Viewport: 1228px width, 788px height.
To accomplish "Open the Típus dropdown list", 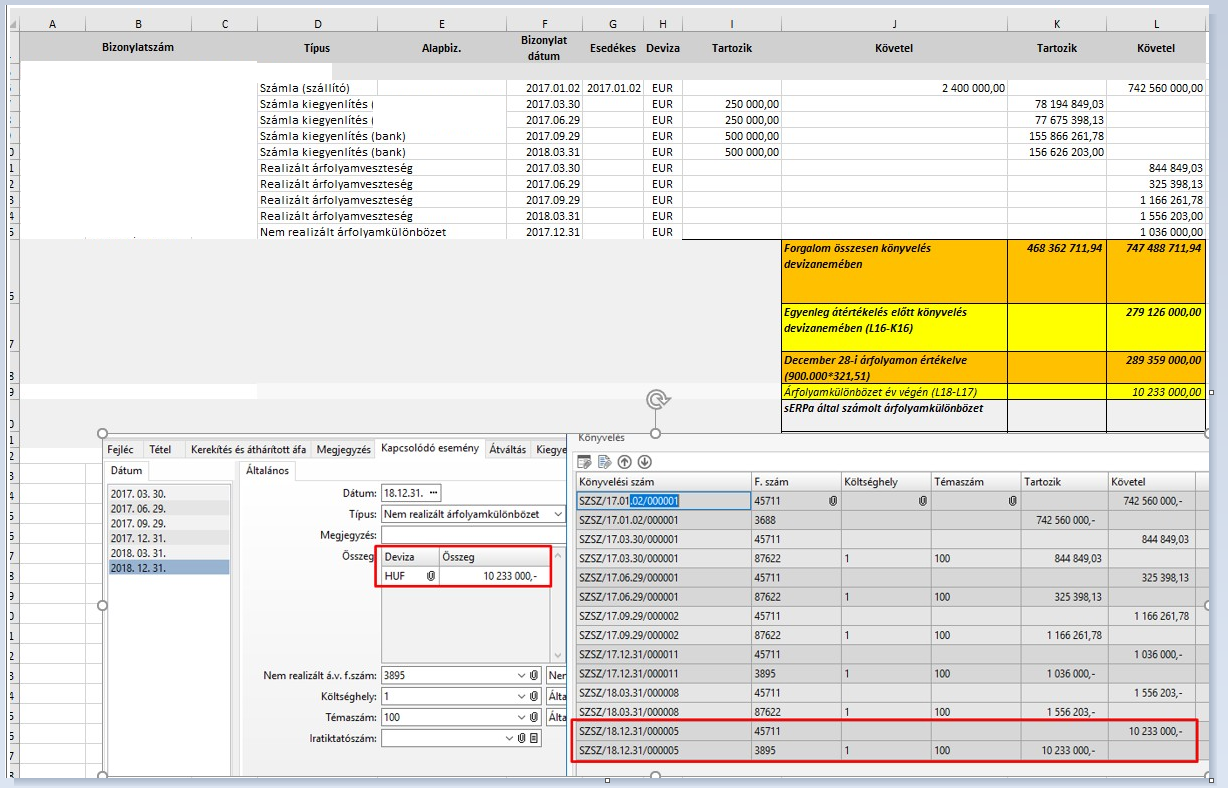I will (x=557, y=514).
